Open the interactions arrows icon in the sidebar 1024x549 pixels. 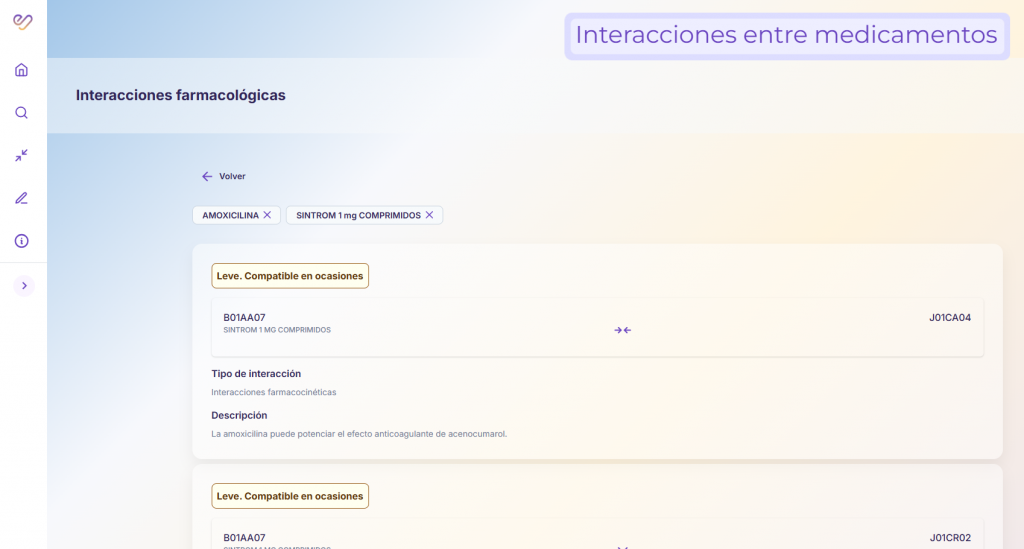point(22,155)
